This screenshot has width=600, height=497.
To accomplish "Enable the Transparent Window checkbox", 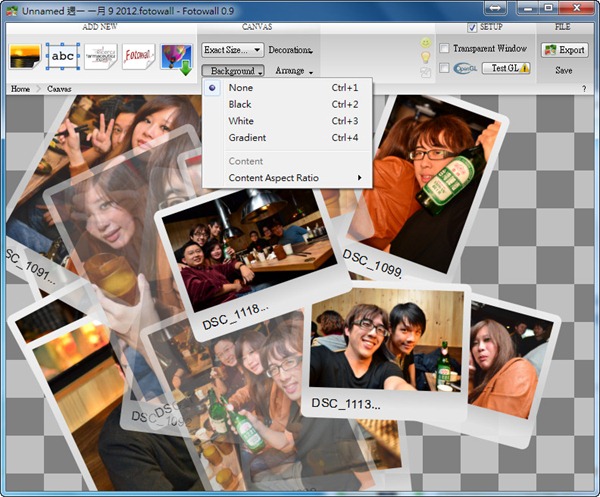I will point(444,48).
